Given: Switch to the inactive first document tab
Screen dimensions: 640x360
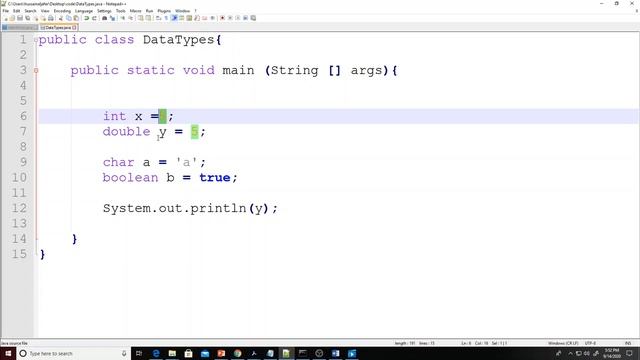Looking at the screenshot, I should 20,27.
